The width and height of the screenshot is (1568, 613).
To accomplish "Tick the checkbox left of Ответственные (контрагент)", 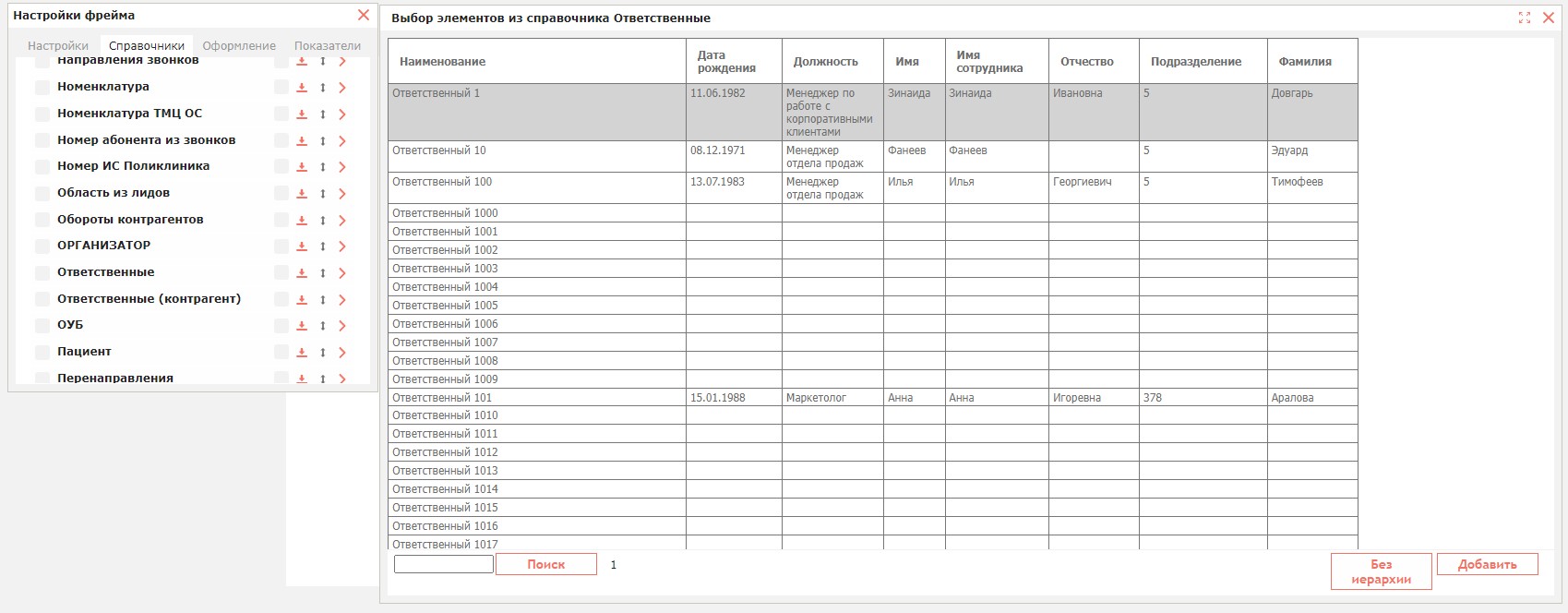I will pos(42,300).
